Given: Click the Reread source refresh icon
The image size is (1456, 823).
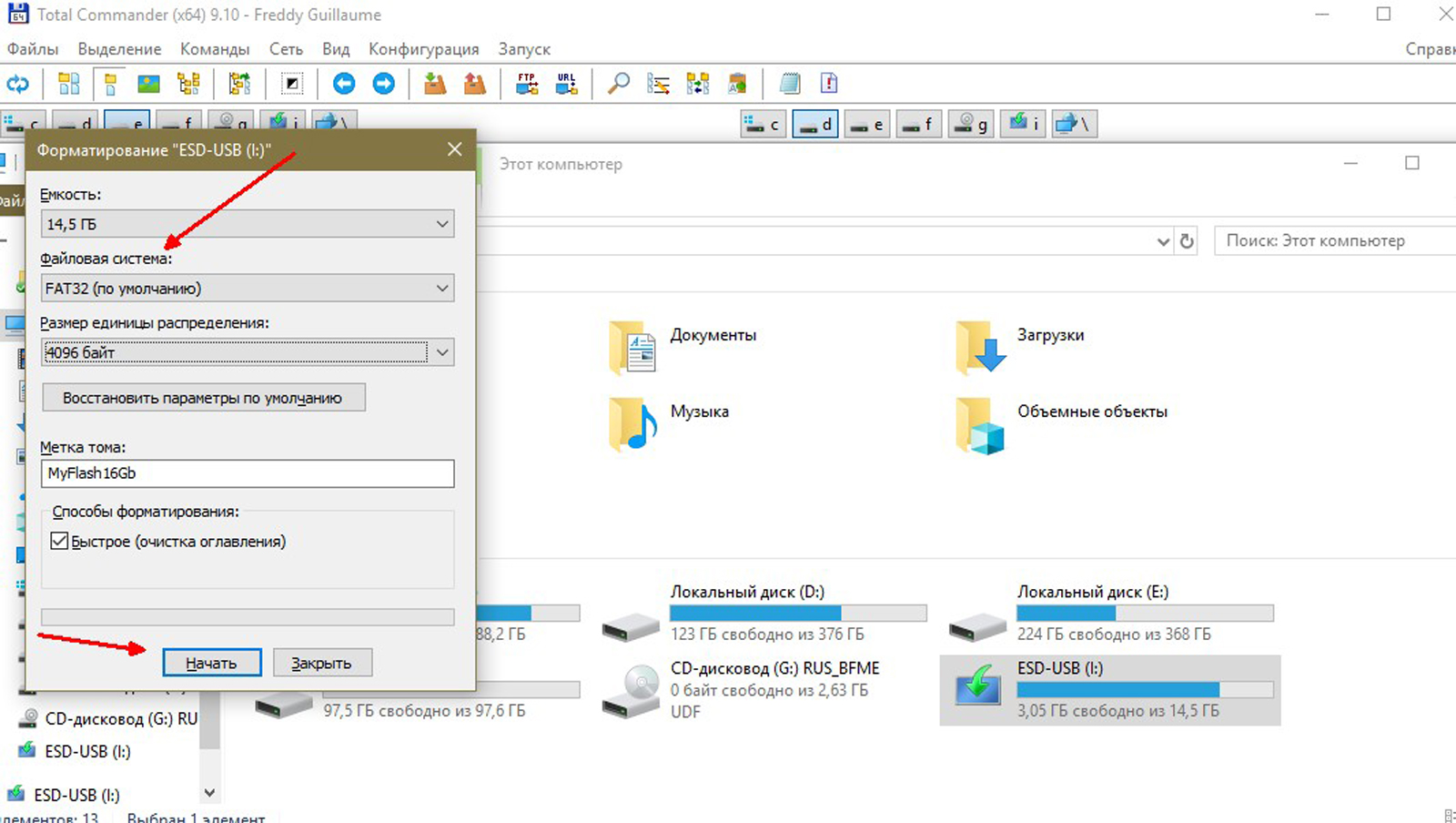Looking at the screenshot, I should (x=18, y=85).
